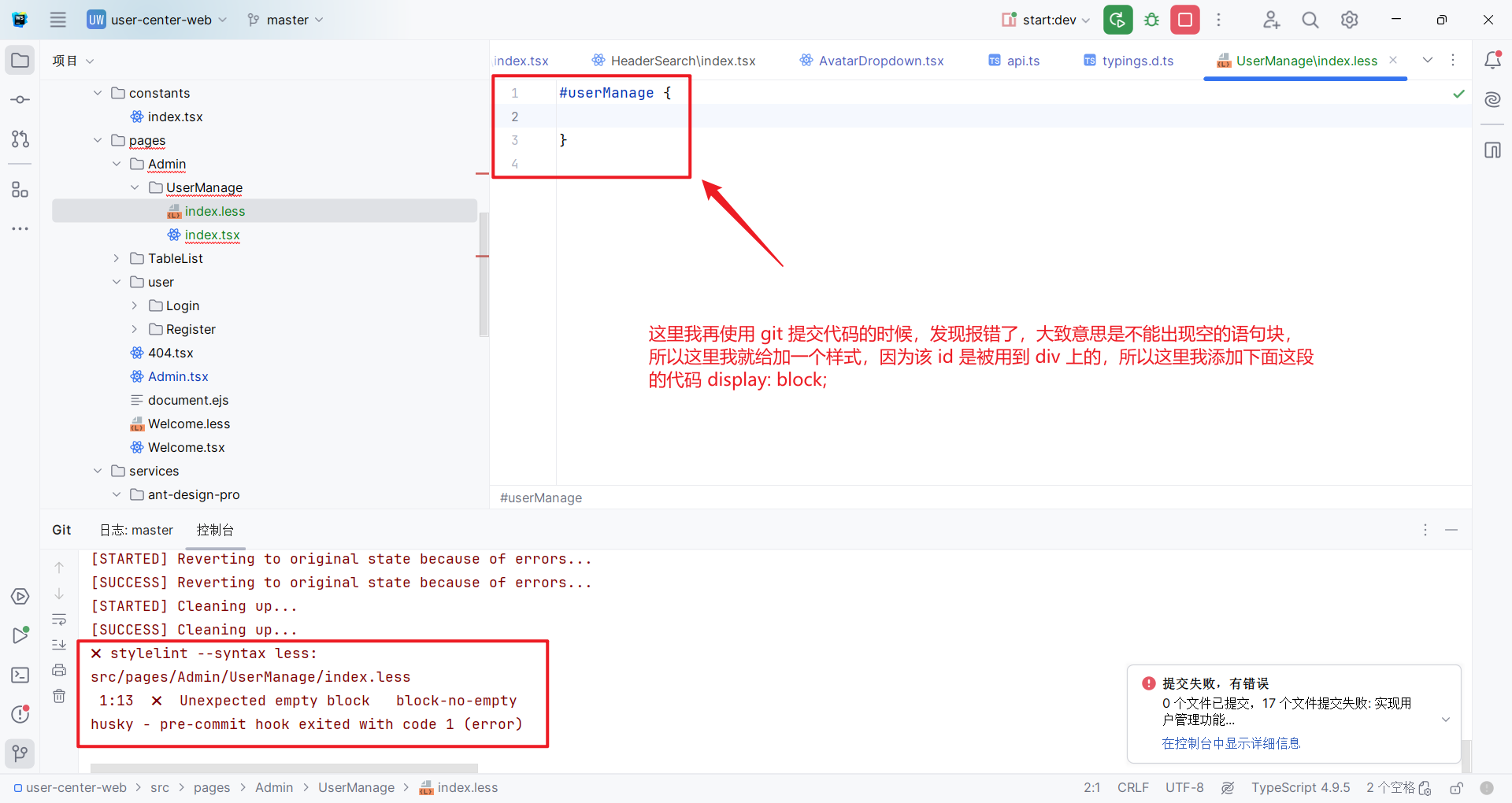Click the project tree vertical scrollbar

click(x=484, y=274)
